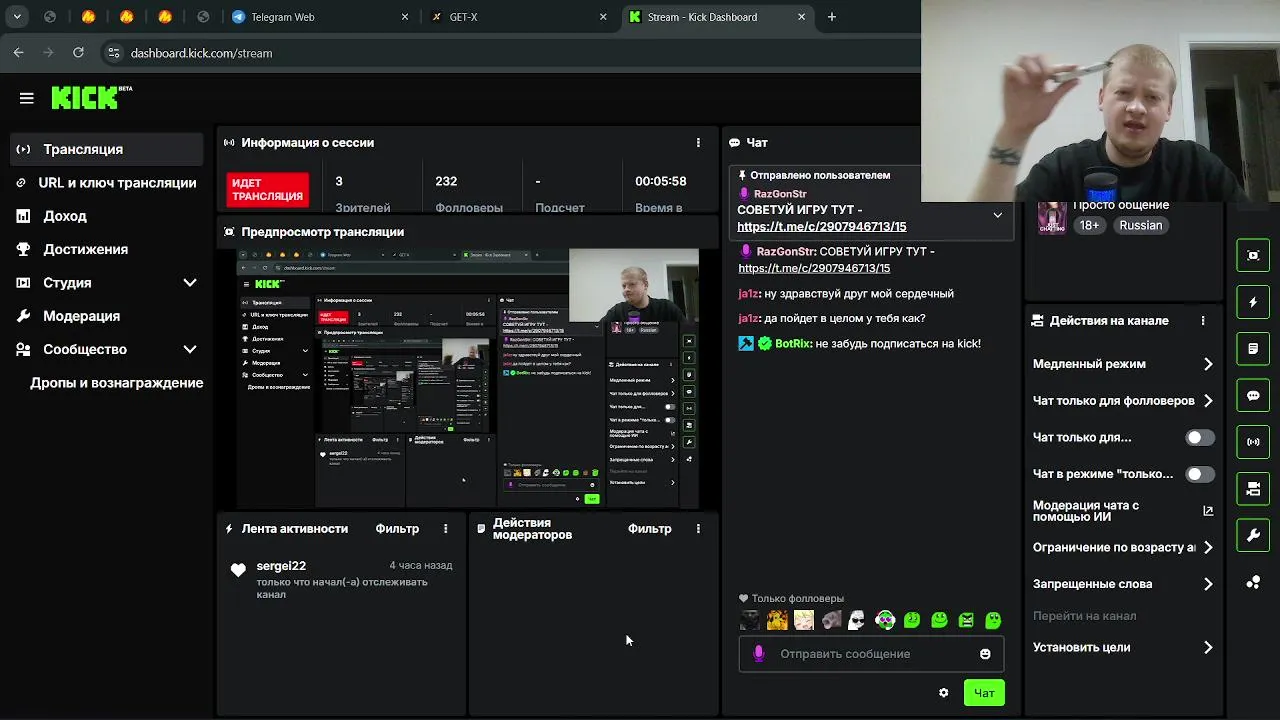Insert the dark gorilla emote
Image resolution: width=1280 pixels, height=720 pixels.
[750, 620]
